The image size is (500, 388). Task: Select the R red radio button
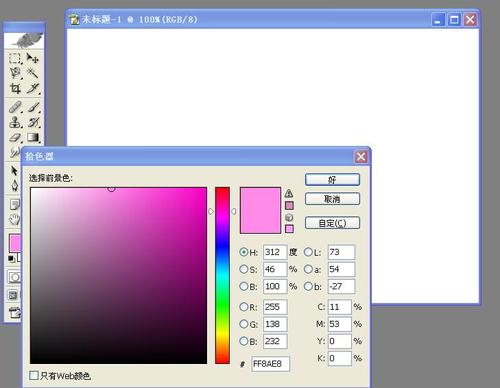(x=244, y=307)
